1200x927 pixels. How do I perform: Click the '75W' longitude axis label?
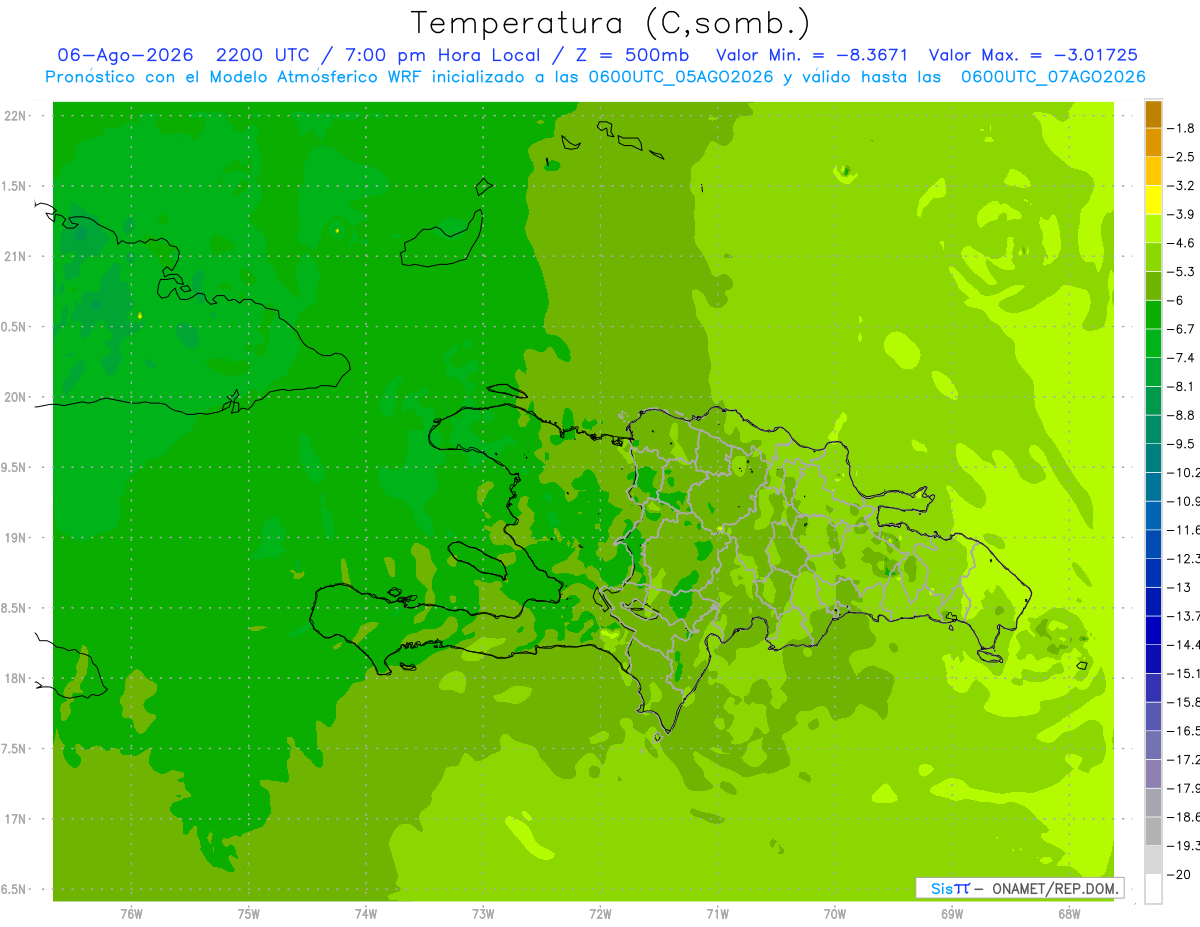[x=249, y=914]
